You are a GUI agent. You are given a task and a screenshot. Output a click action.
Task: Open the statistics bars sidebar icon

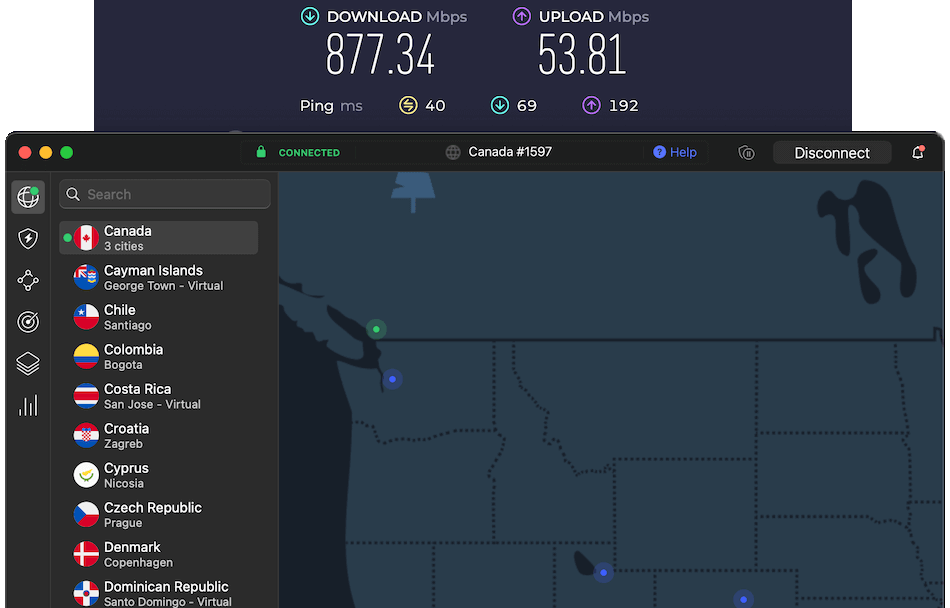coord(28,405)
